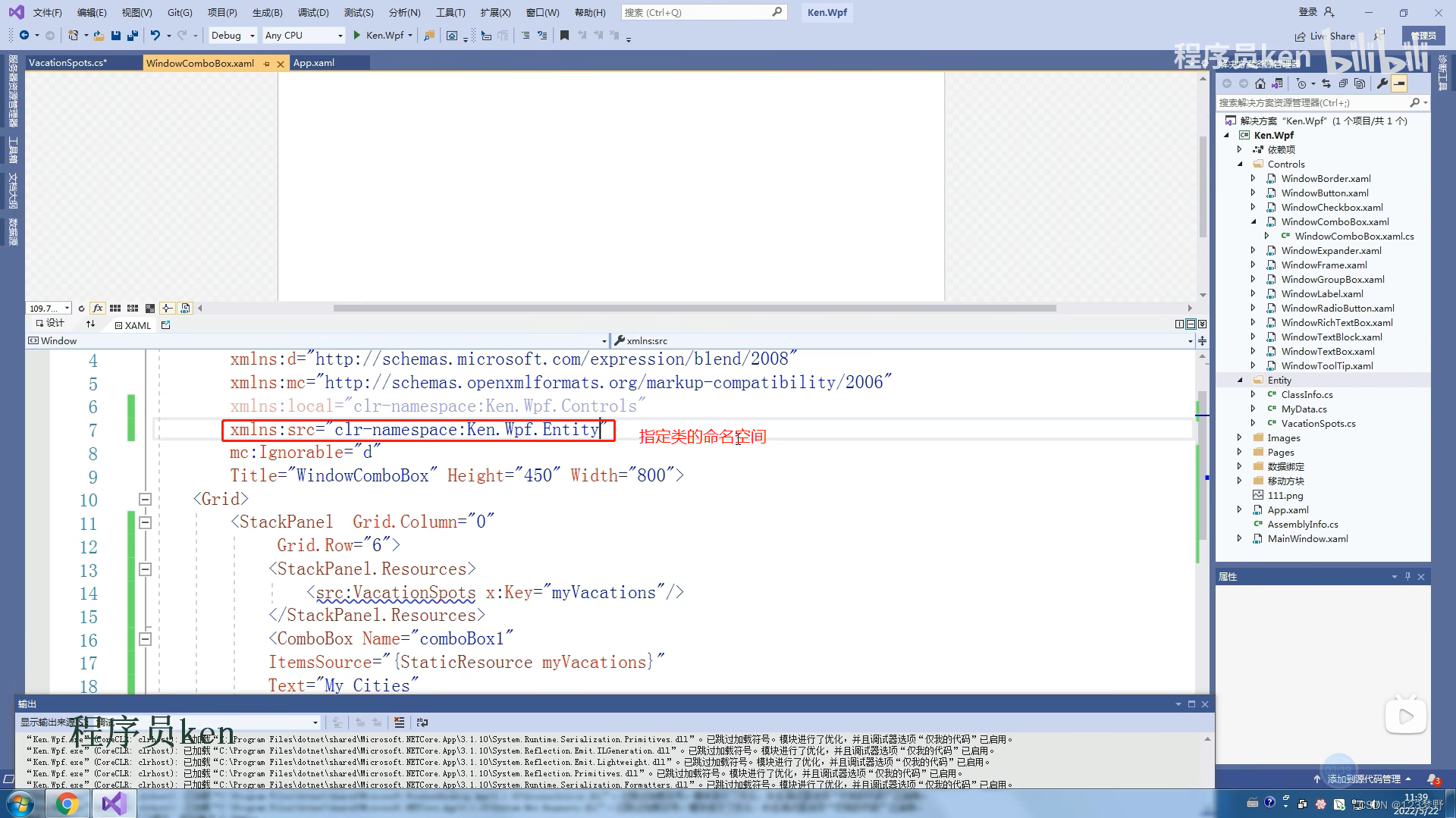Click the Home icon in Solution Explorer
The image size is (1456, 818).
[x=1260, y=83]
